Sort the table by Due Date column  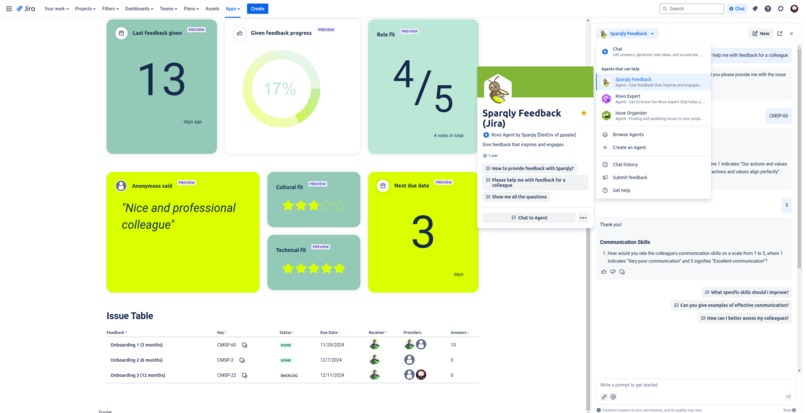(330, 333)
